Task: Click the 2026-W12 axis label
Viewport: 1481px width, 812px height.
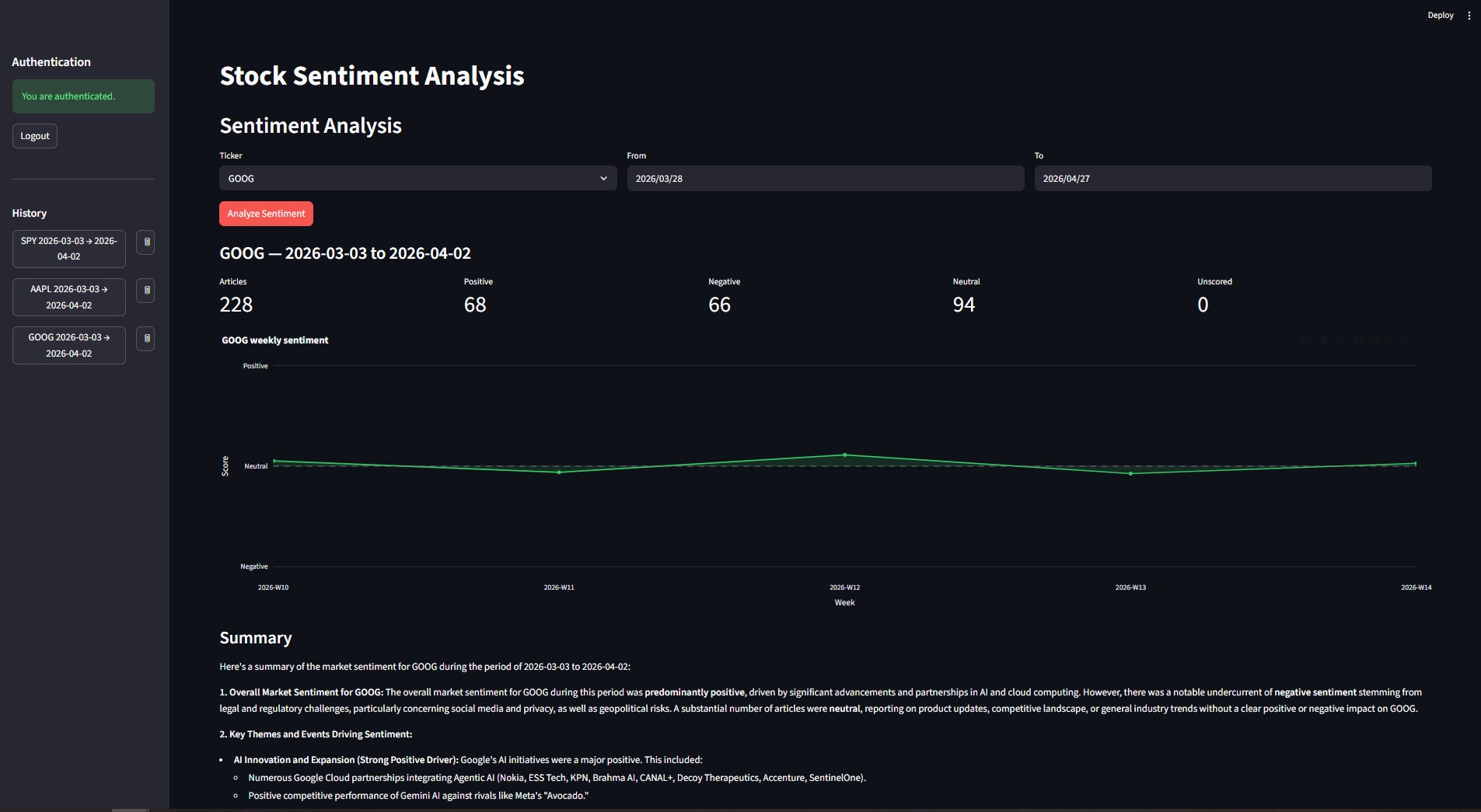Action: pos(844,587)
